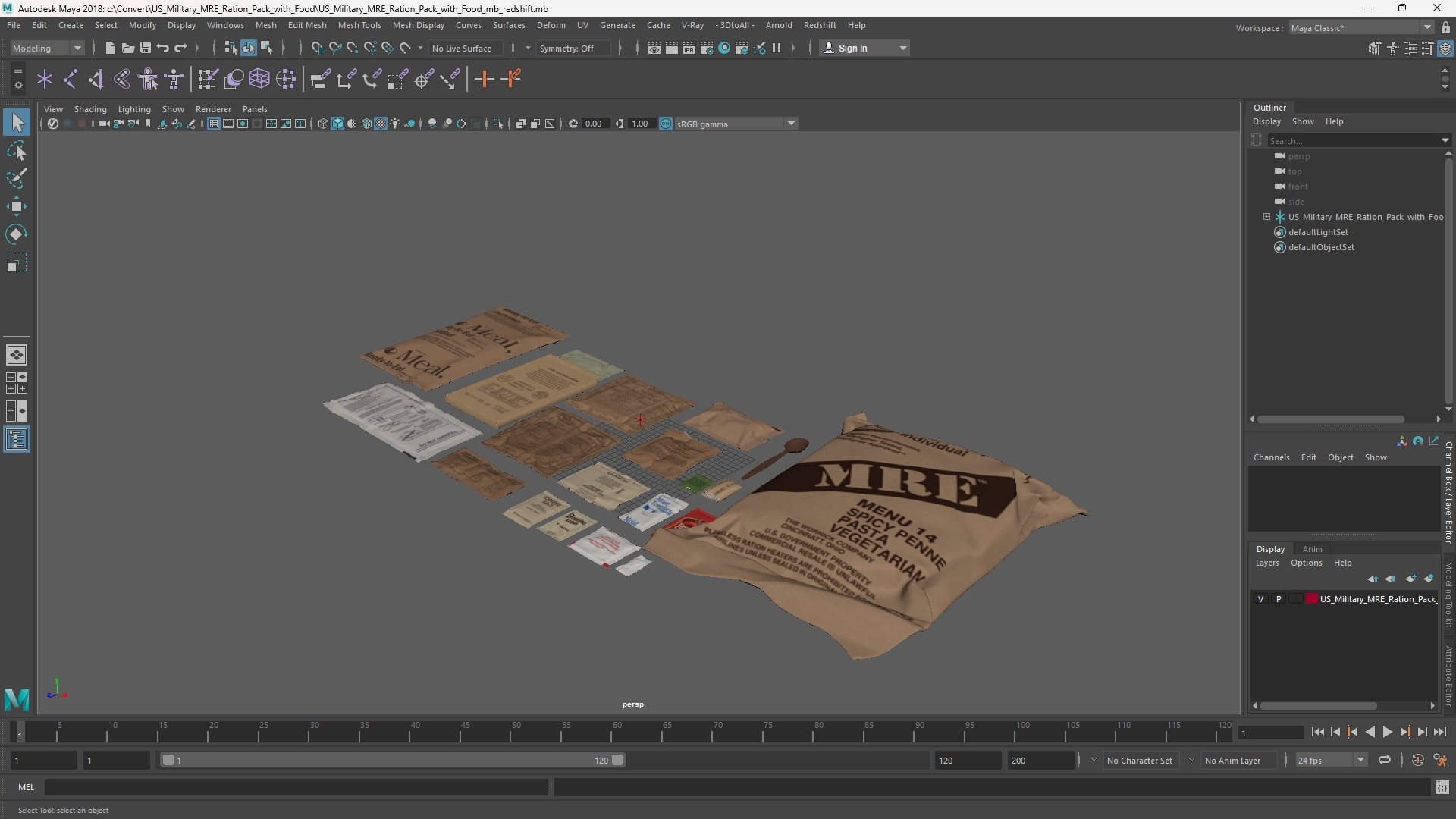The height and width of the screenshot is (819, 1456).
Task: Open the Outliner Display menu
Action: coord(1266,121)
